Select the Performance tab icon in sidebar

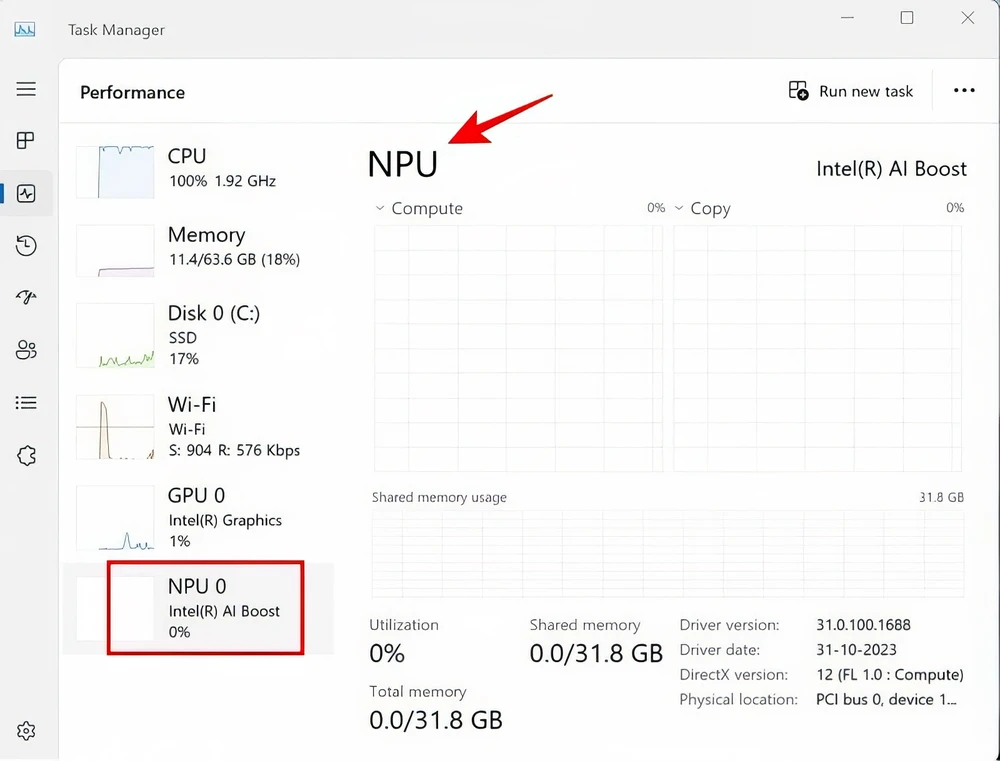click(26, 193)
